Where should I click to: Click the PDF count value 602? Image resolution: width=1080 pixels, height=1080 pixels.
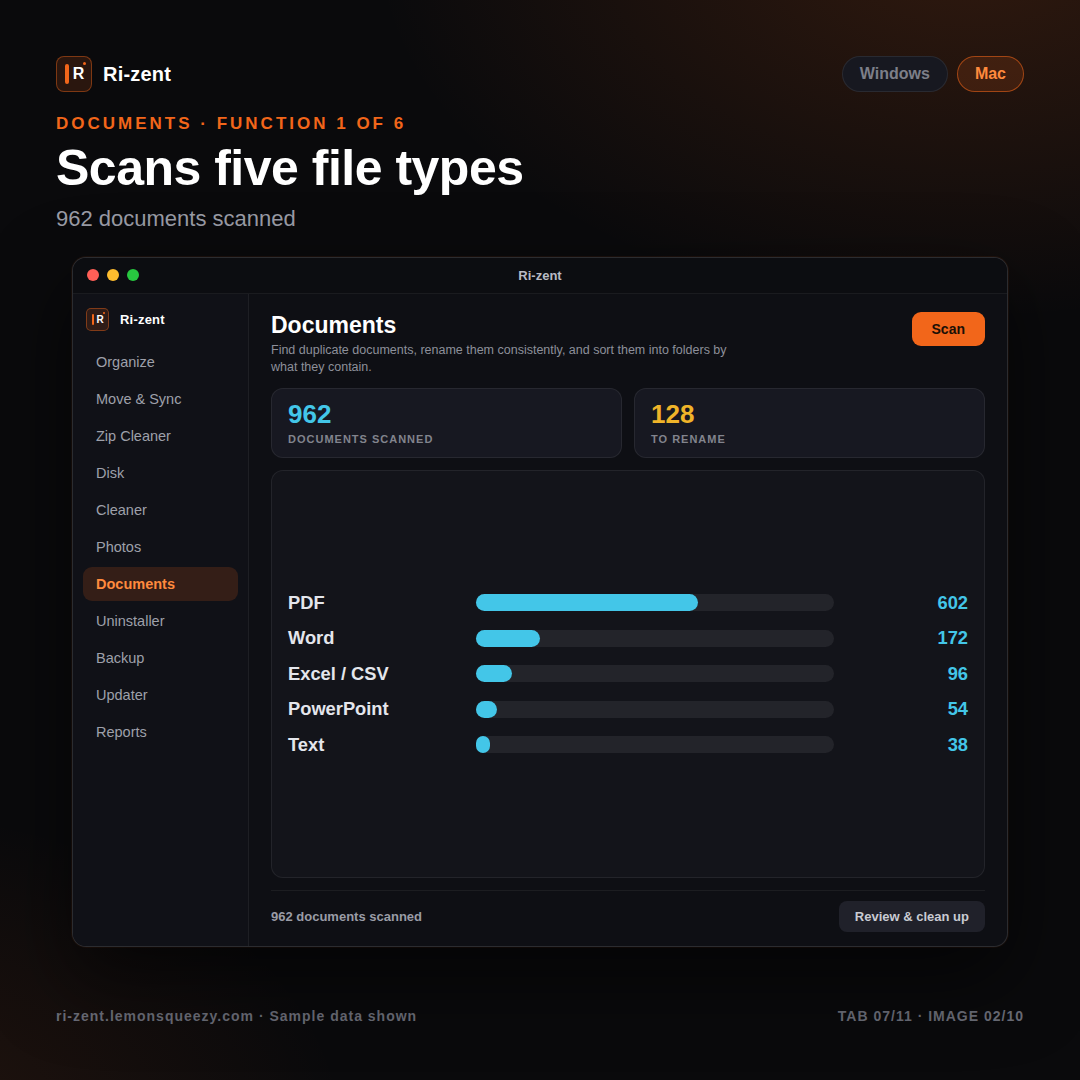[953, 603]
